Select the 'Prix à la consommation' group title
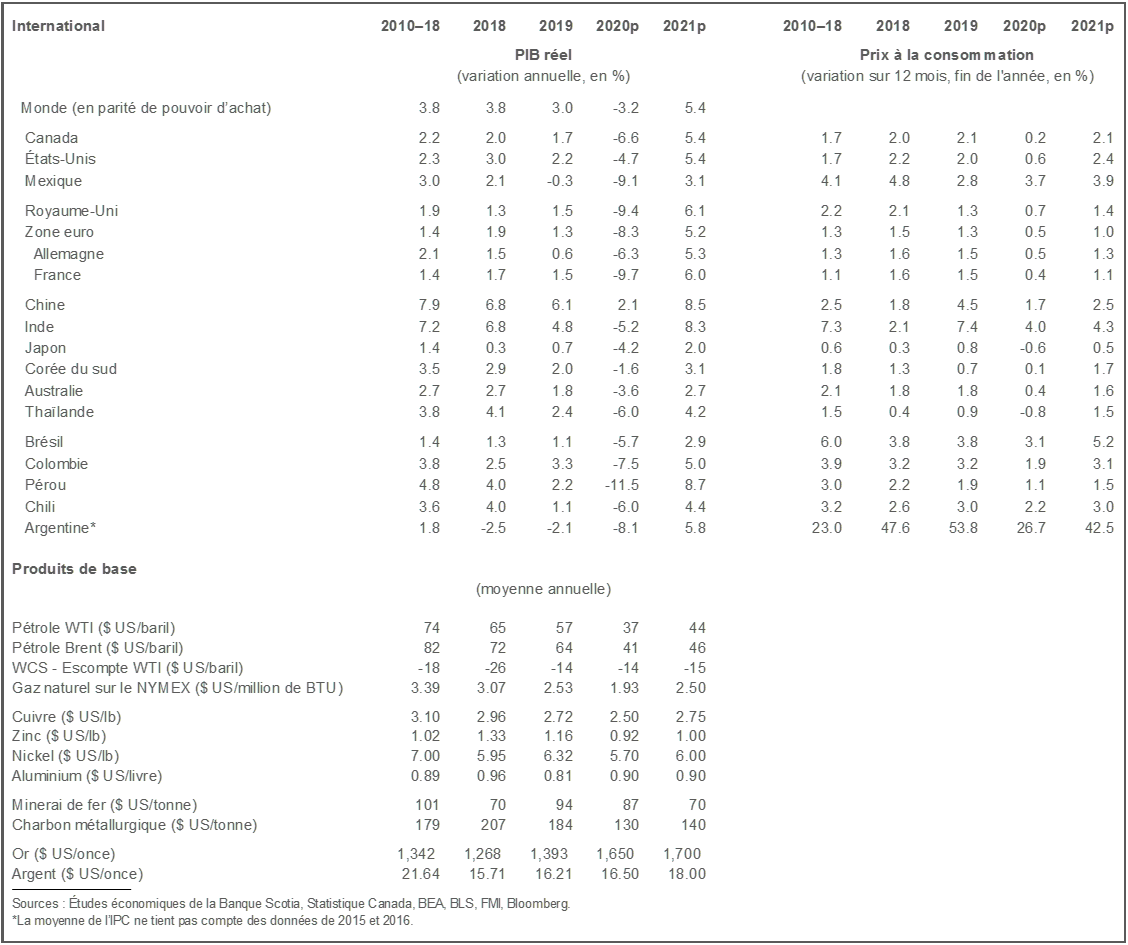The height and width of the screenshot is (945, 1128). tap(946, 55)
